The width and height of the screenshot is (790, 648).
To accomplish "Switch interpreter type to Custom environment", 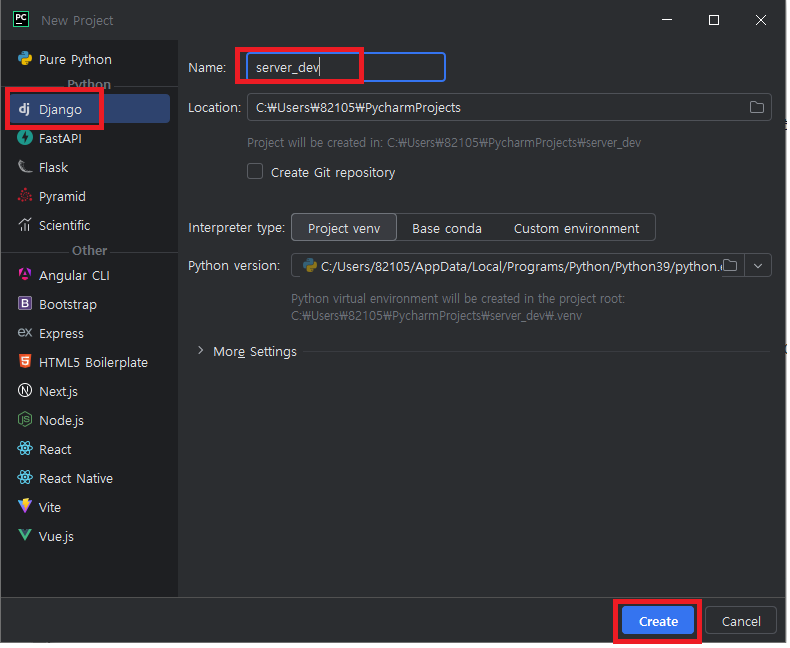I will tap(578, 228).
